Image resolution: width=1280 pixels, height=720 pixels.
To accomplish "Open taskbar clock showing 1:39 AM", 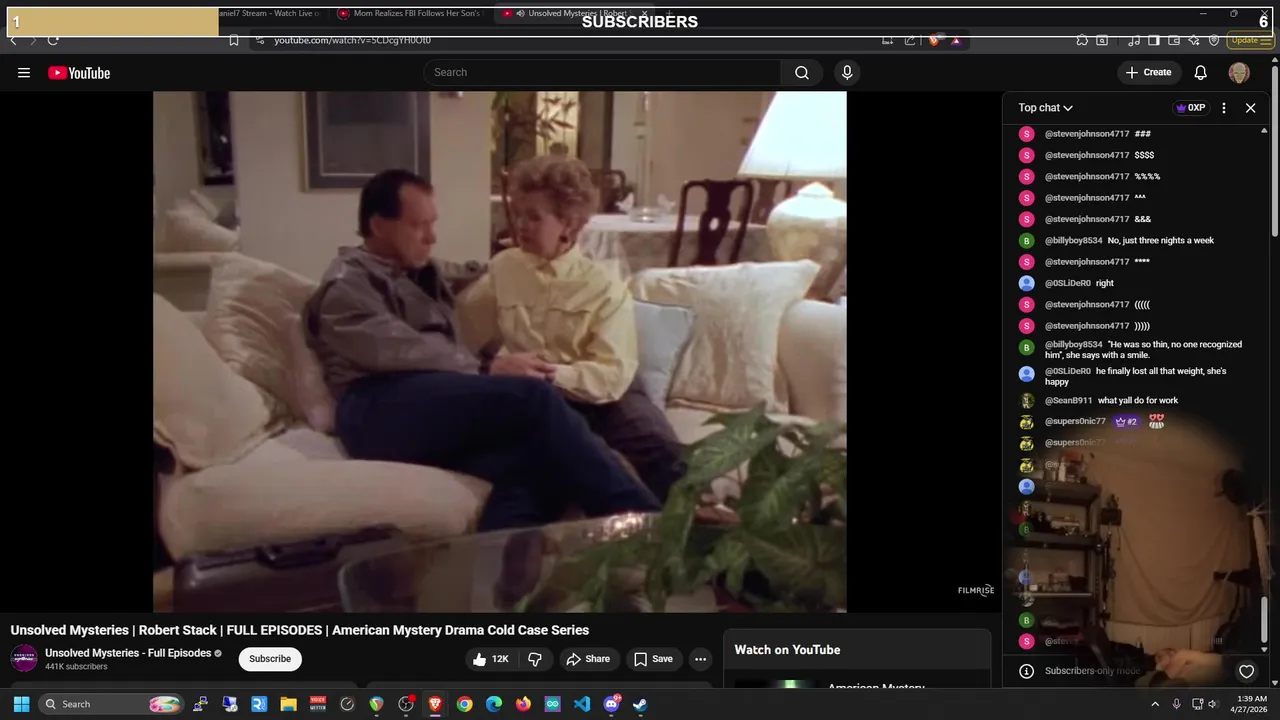I will (x=1251, y=704).
